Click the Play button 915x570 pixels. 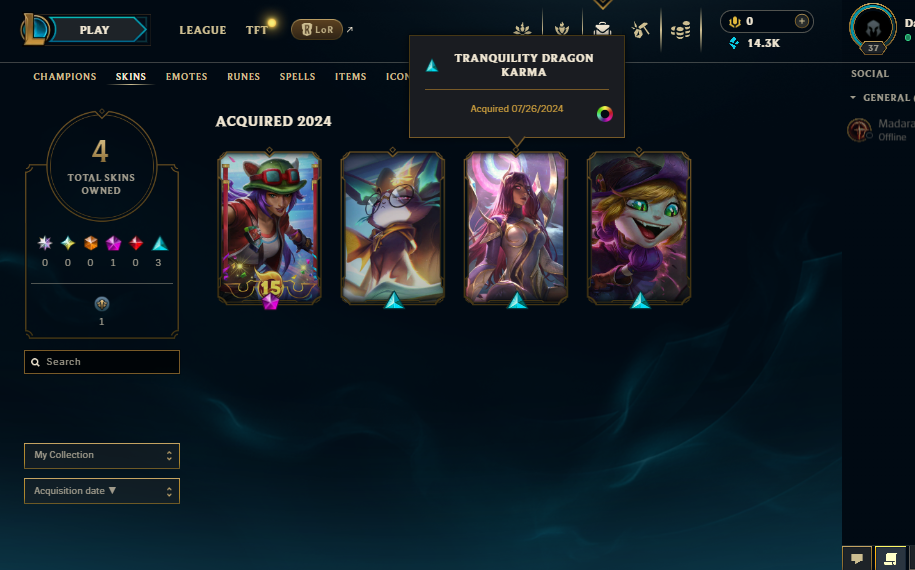tap(96, 30)
